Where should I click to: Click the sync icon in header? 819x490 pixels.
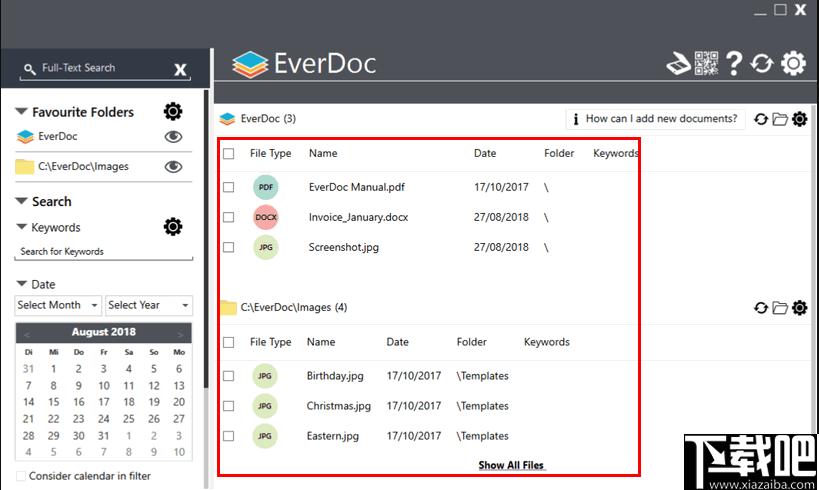coord(762,64)
